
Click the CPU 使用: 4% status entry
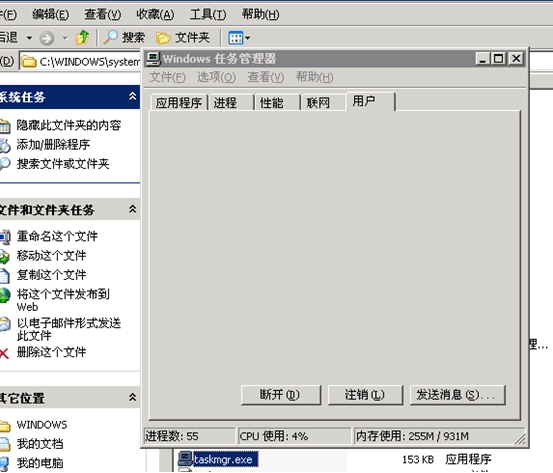[x=295, y=436]
